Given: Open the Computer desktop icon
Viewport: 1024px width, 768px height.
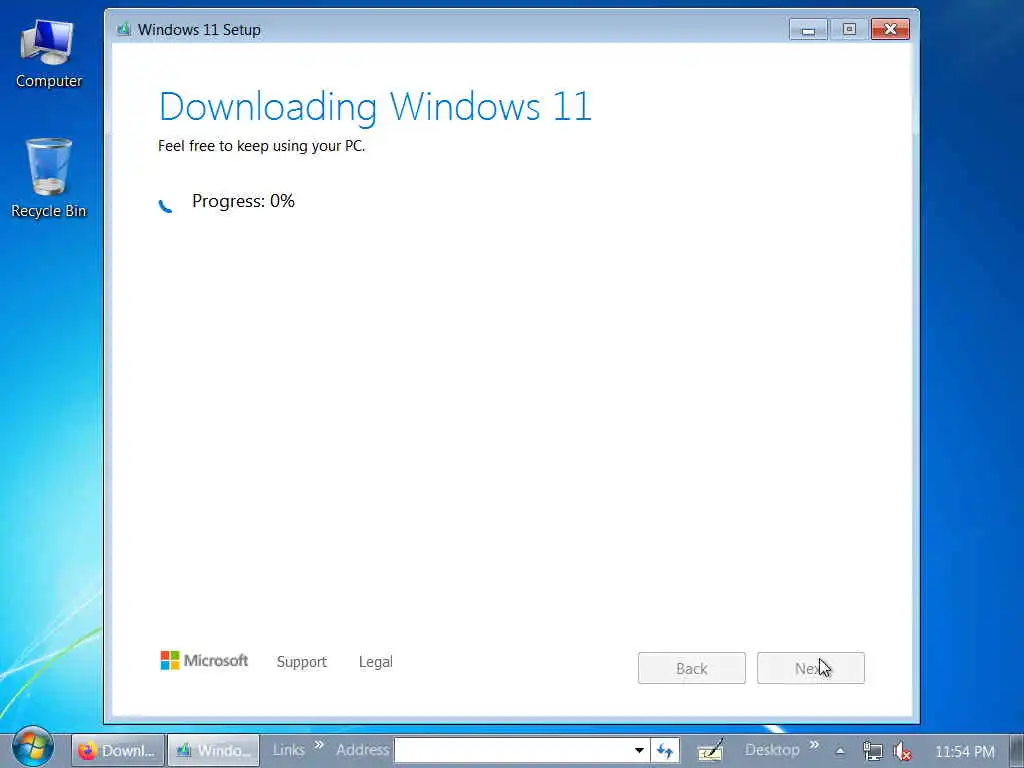Looking at the screenshot, I should pos(49,54).
